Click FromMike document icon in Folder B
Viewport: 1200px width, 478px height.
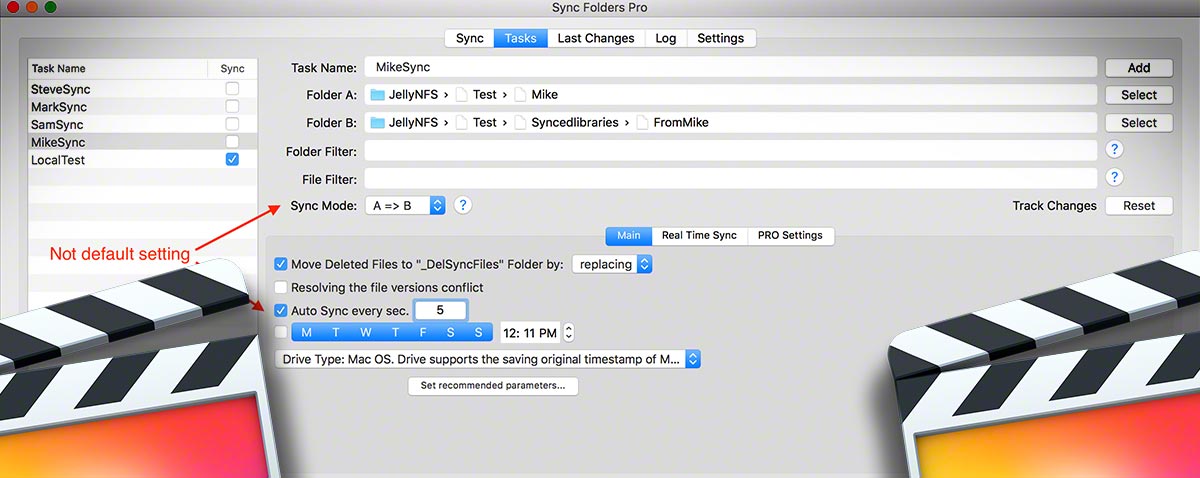pos(642,123)
